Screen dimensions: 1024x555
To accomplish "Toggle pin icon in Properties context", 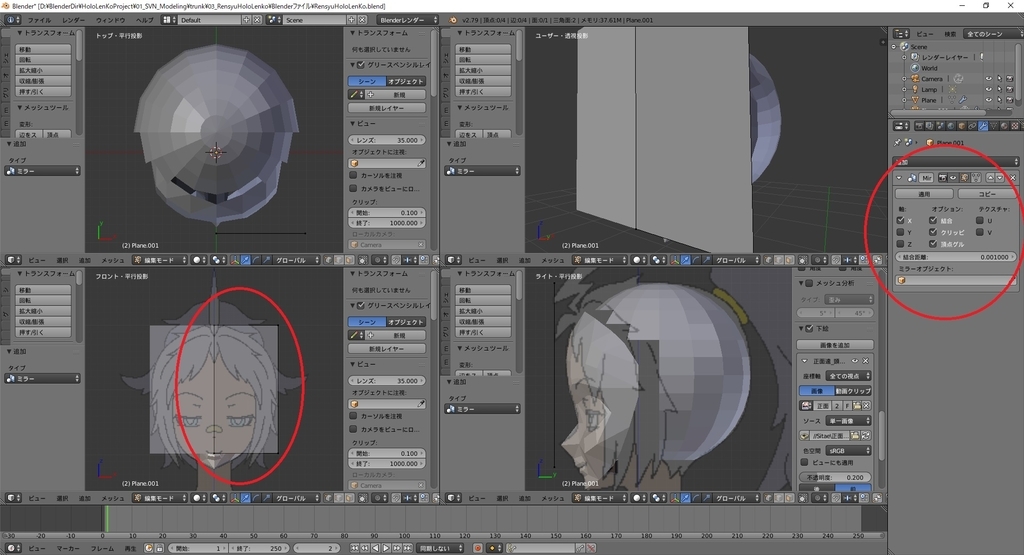I will coord(897,142).
